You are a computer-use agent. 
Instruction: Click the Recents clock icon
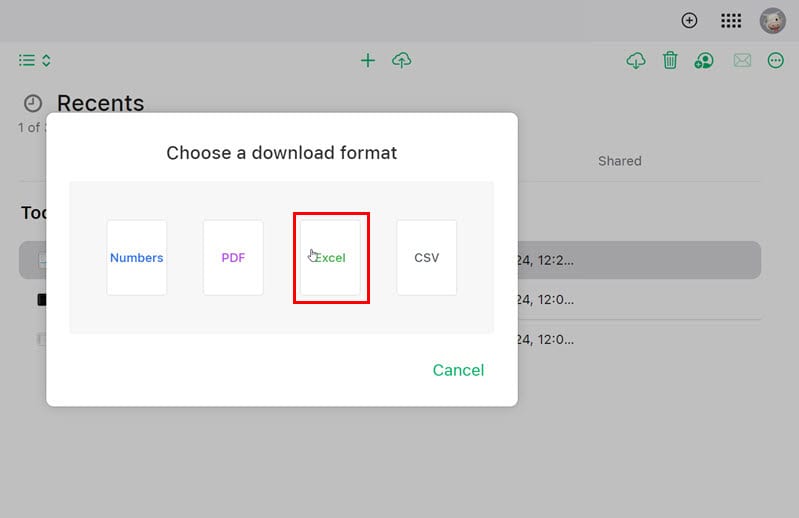click(33, 103)
